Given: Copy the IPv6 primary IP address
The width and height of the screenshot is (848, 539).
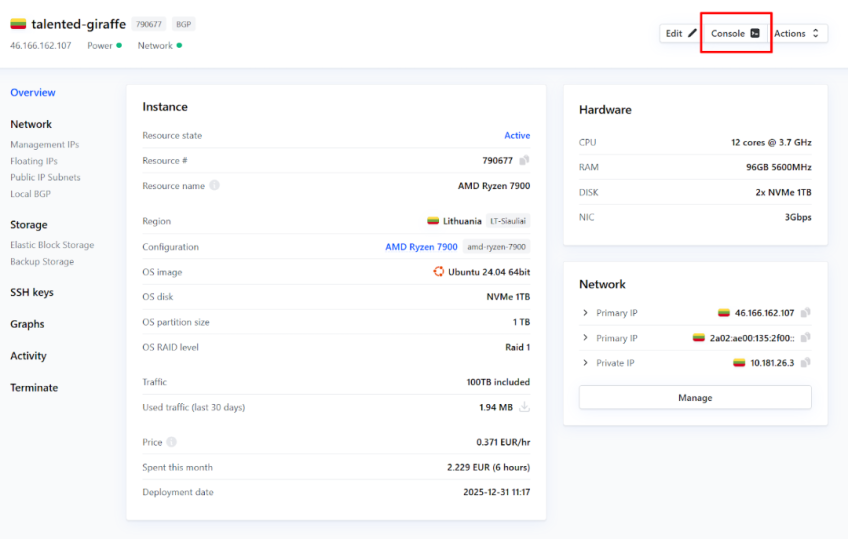Looking at the screenshot, I should point(806,338).
